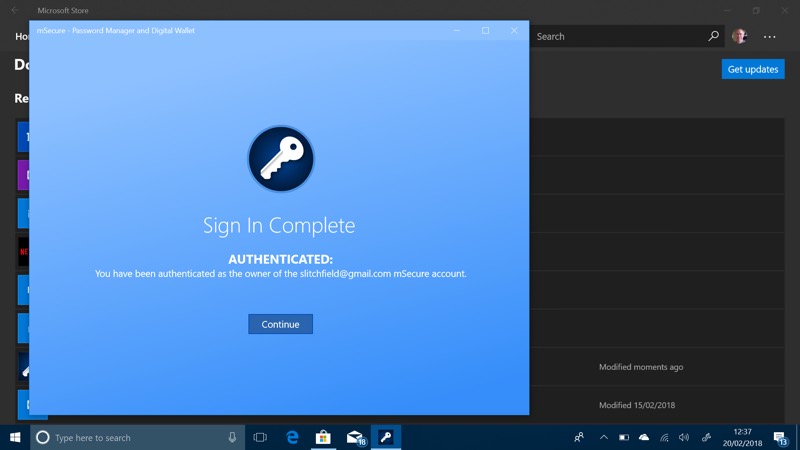Click the AUTHENTICATED label
Image resolution: width=800 pixels, height=450 pixels.
coord(280,259)
